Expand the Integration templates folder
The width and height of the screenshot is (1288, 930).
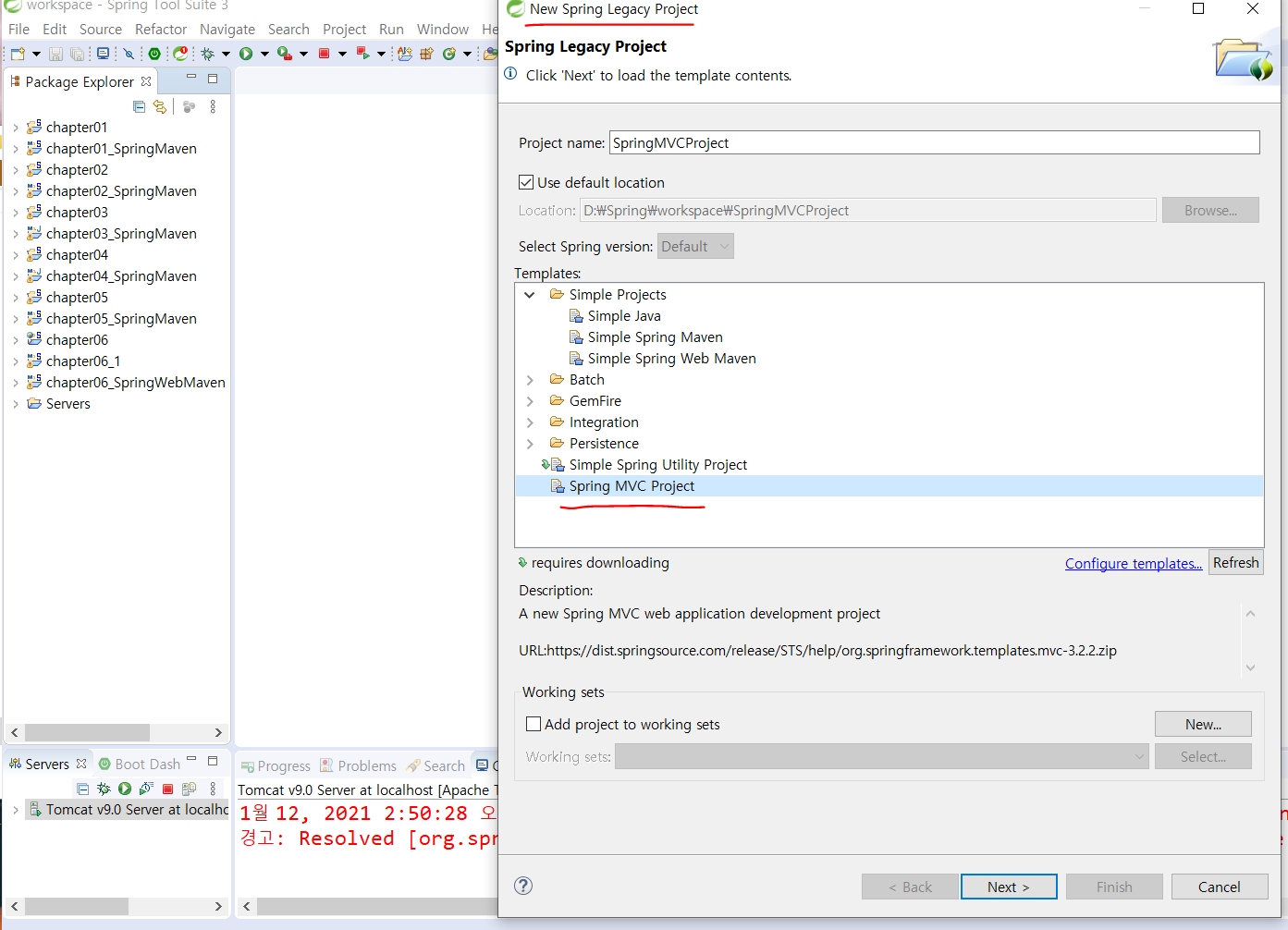click(530, 422)
